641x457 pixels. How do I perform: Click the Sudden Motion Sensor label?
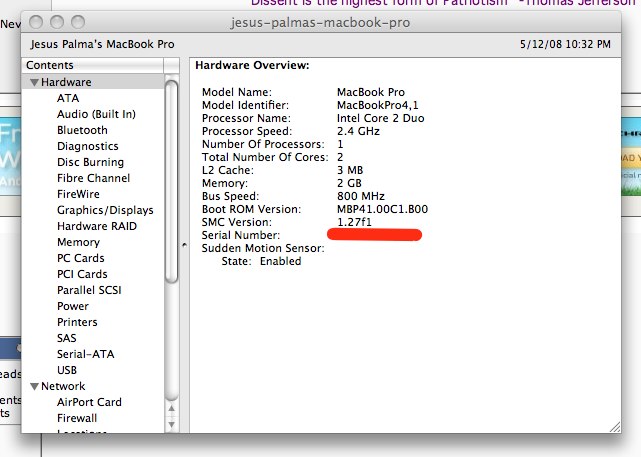(263, 248)
